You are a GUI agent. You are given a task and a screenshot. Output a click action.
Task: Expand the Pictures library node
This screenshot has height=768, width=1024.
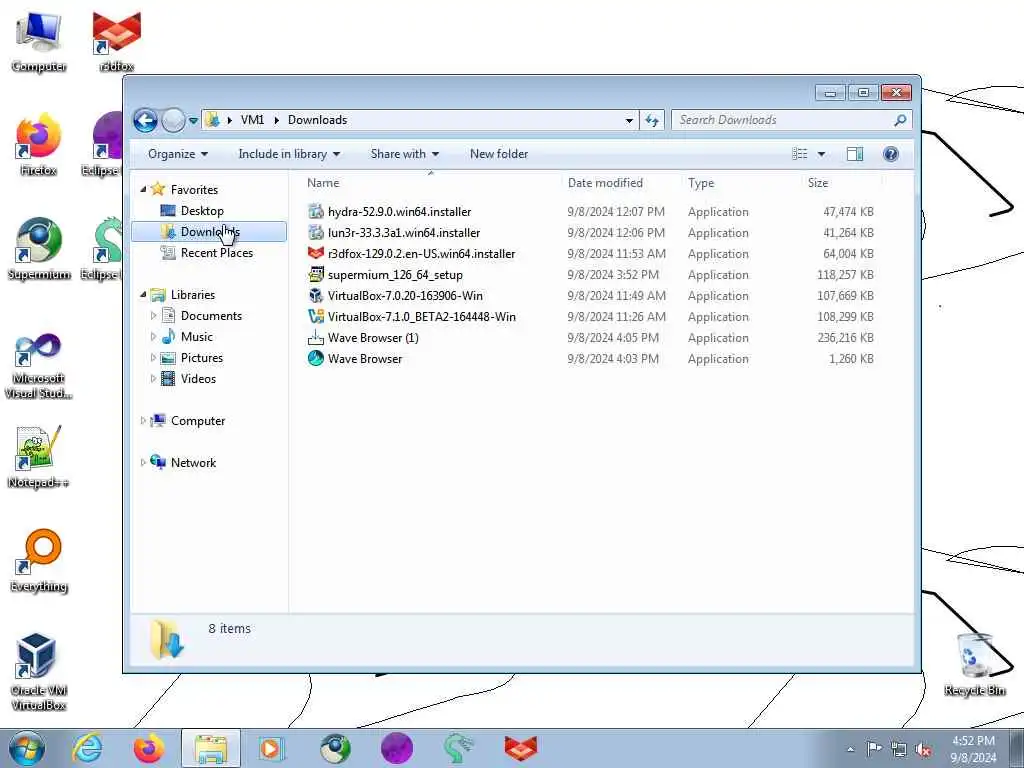153,358
